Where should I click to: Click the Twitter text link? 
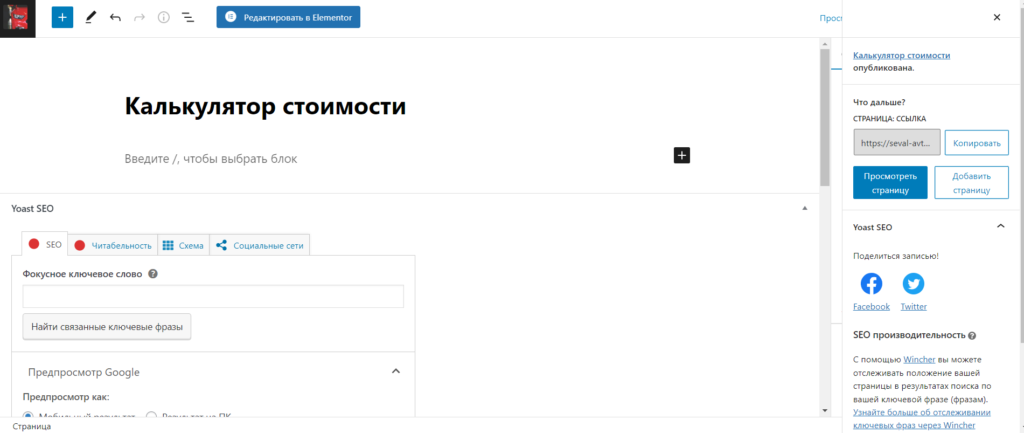tap(913, 307)
